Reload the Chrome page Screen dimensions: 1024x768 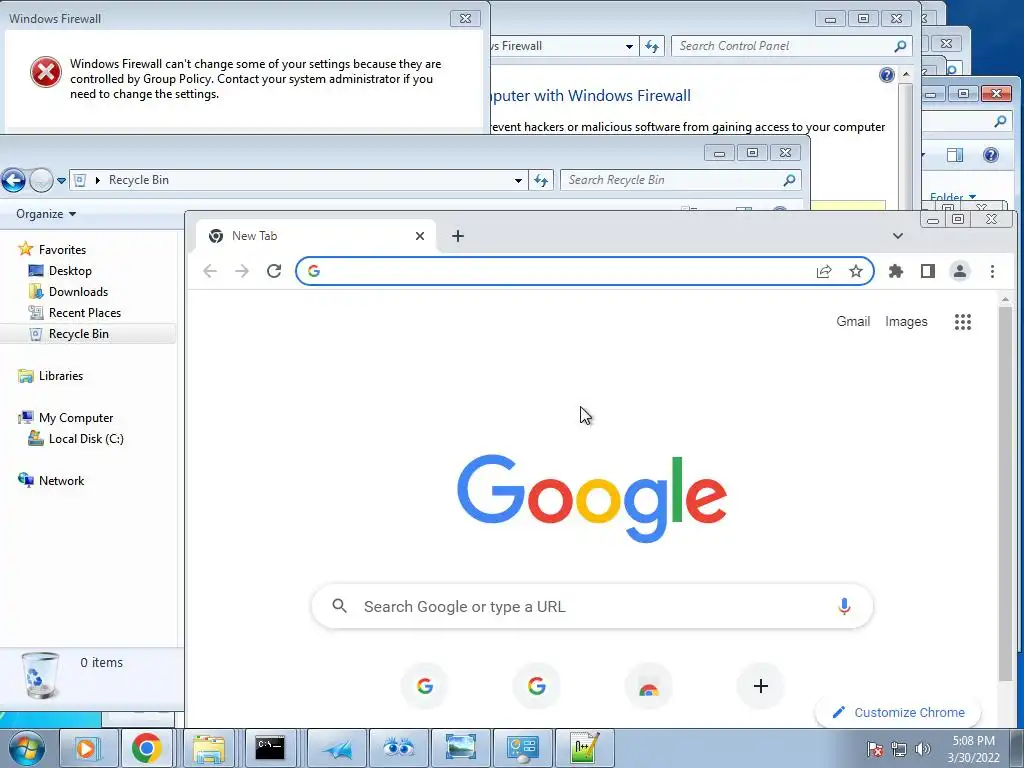274,271
